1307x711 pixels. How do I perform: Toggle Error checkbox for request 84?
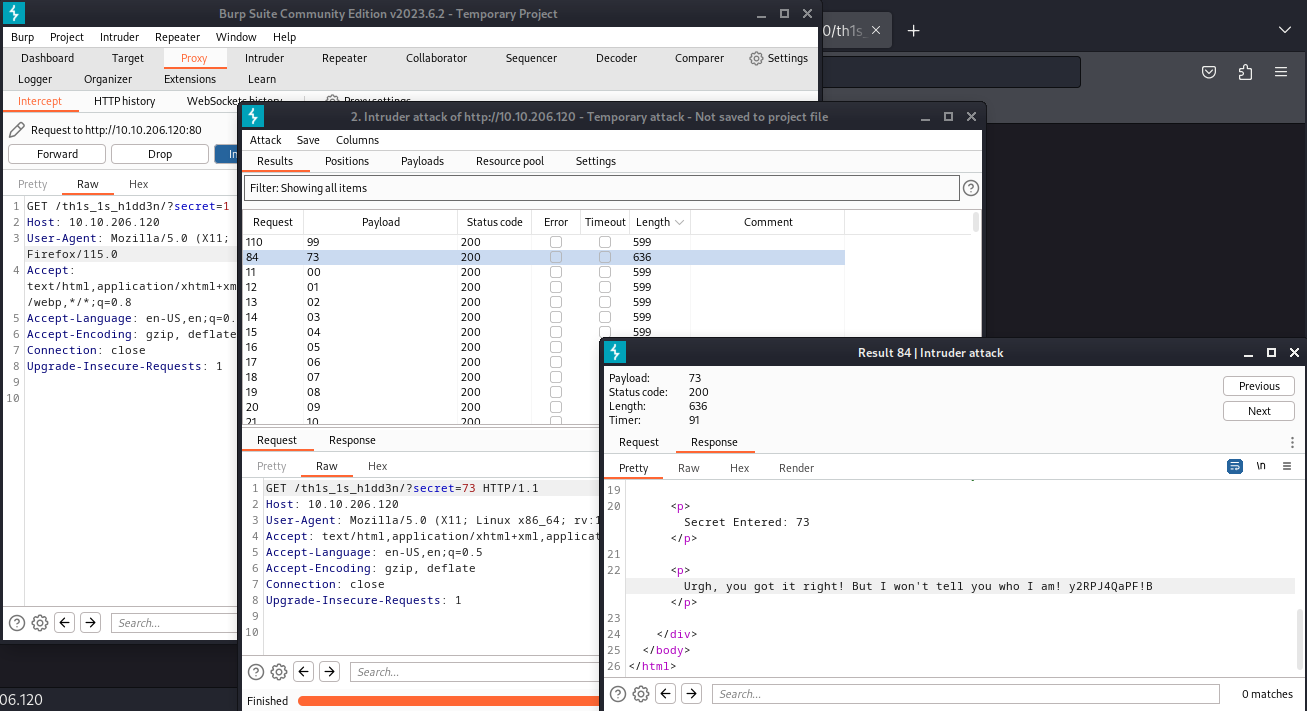pyautogui.click(x=556, y=257)
